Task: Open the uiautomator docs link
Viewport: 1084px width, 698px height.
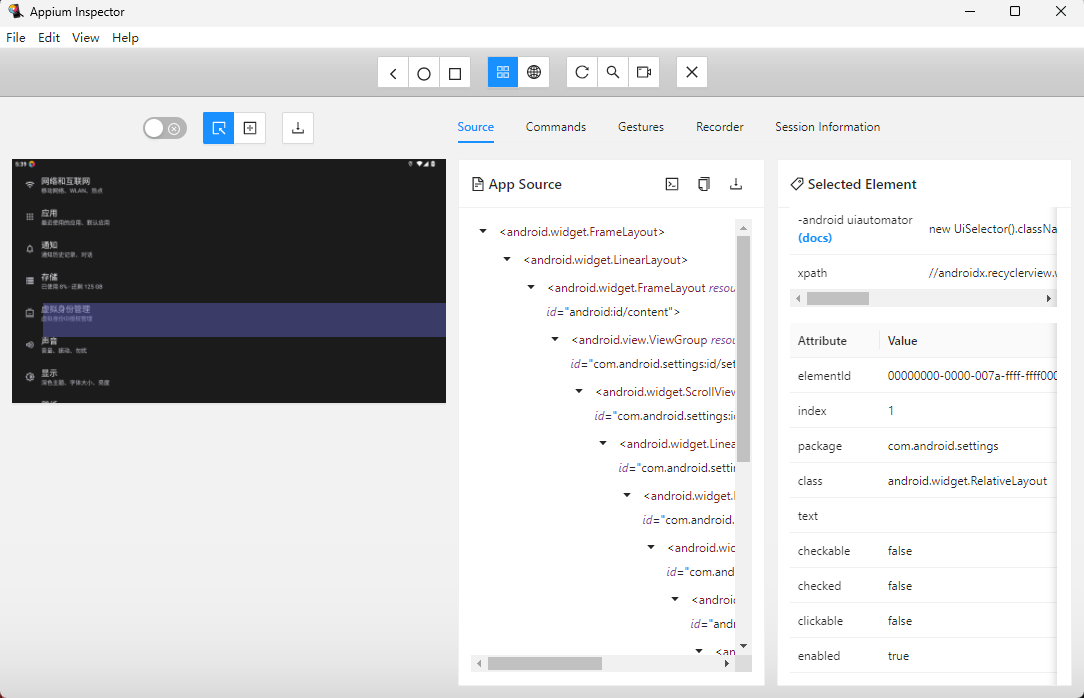Action: coord(814,237)
